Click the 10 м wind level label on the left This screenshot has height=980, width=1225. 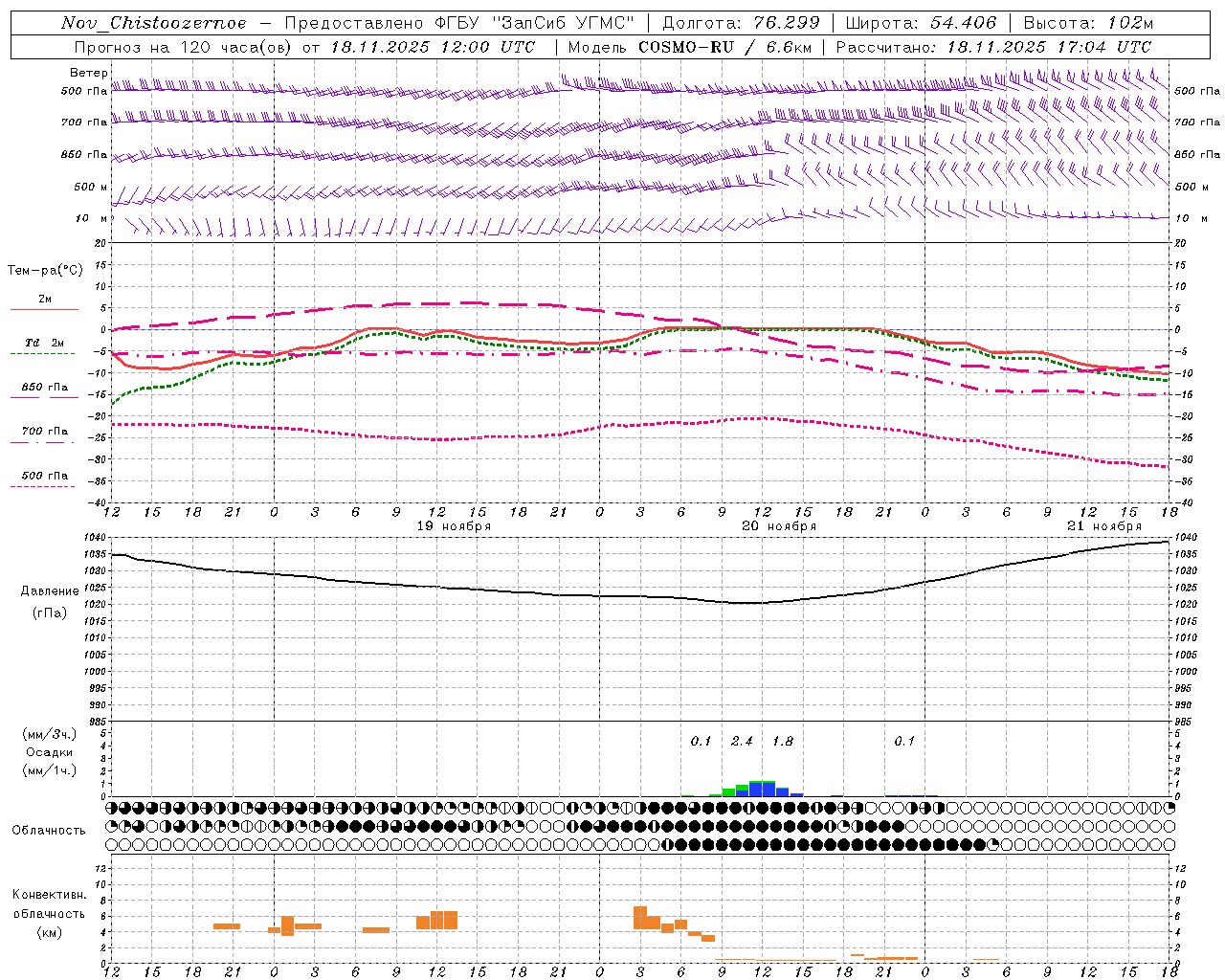[91, 218]
